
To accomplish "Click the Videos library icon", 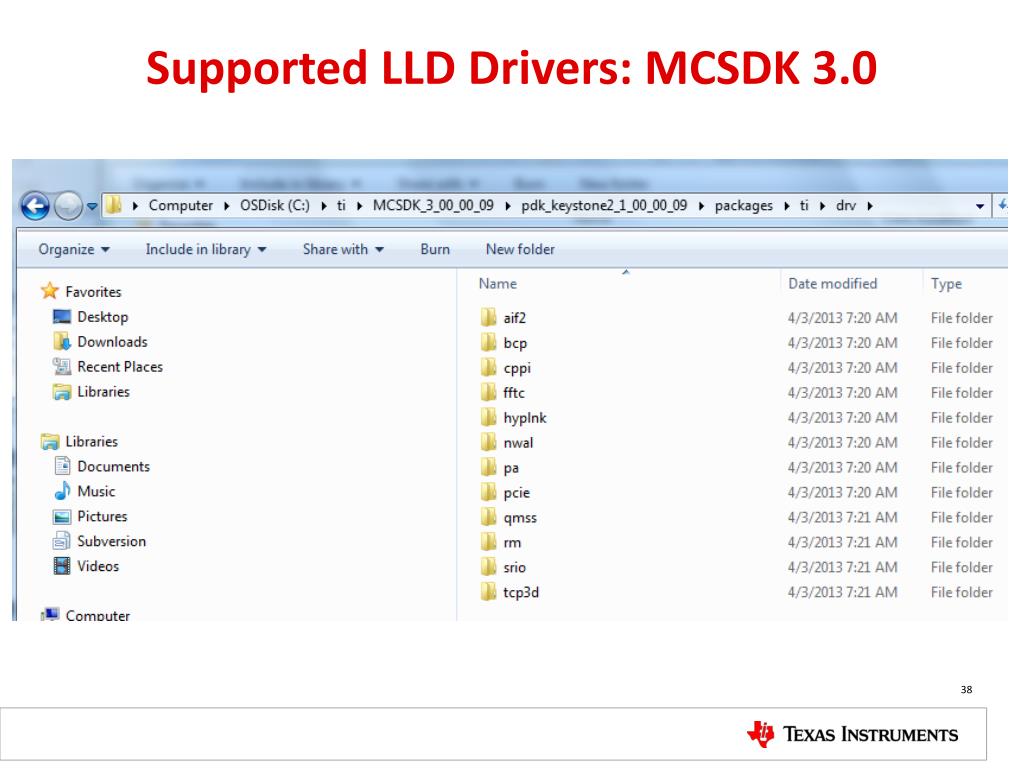I will tap(62, 566).
